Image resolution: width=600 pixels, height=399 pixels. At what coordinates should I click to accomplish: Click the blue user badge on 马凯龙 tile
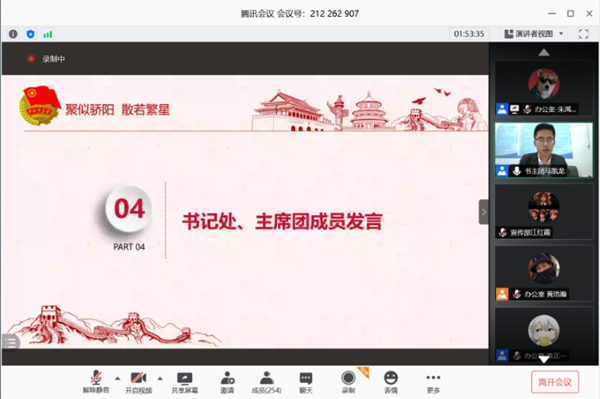pyautogui.click(x=502, y=171)
